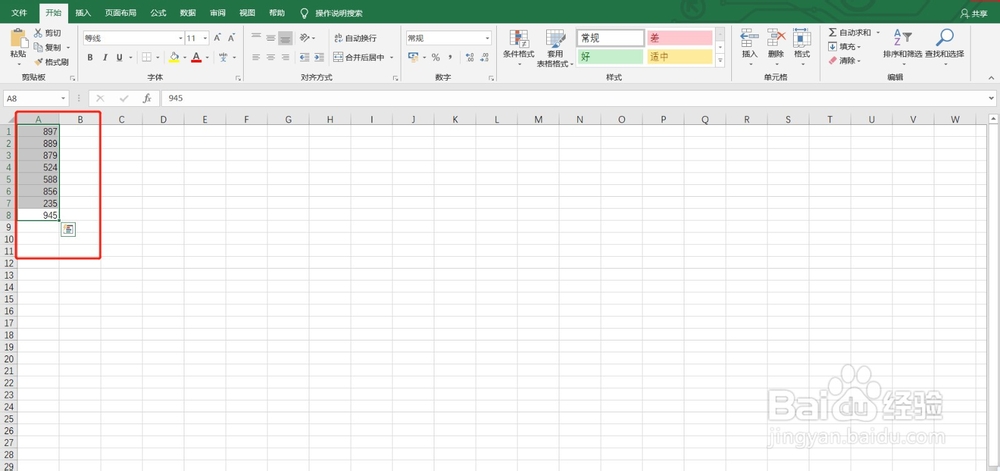The image size is (1000, 471).
Task: Toggle Italic formatting
Action: coord(105,57)
